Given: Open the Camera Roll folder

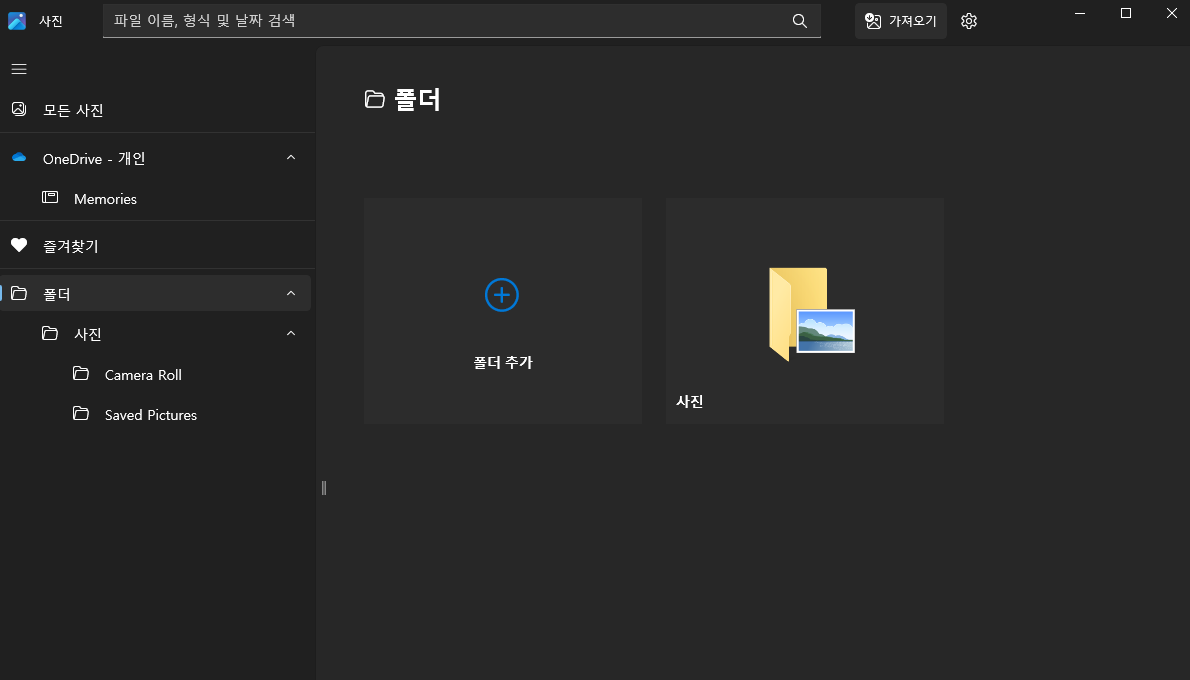Looking at the screenshot, I should [x=157, y=375].
